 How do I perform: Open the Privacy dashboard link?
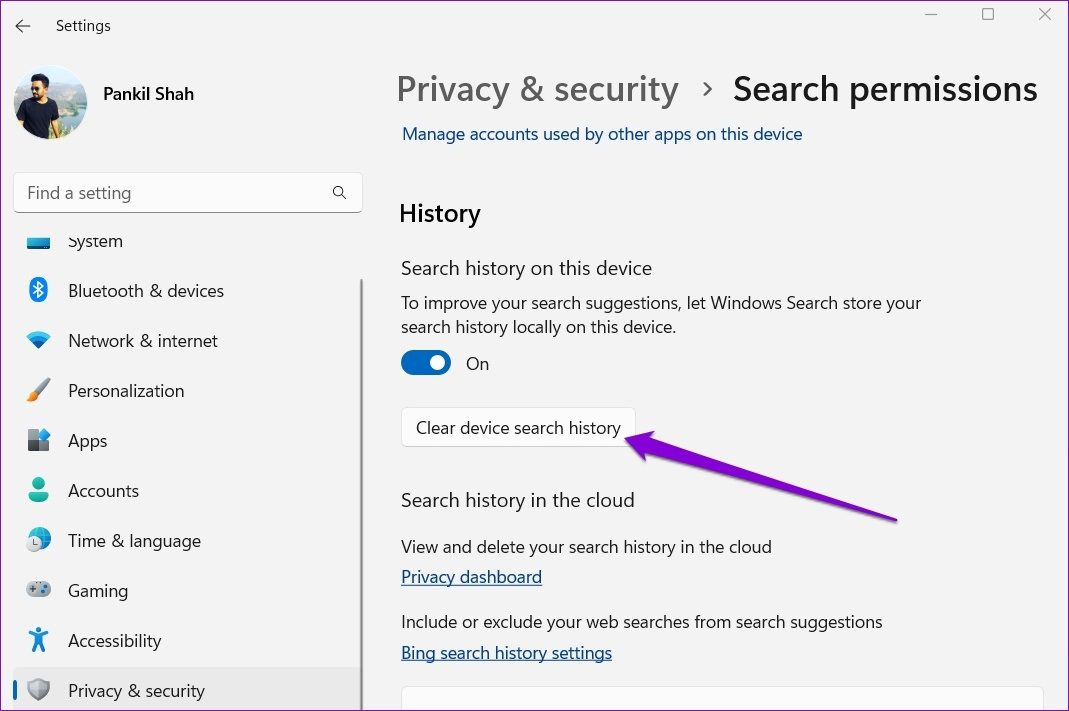point(471,577)
